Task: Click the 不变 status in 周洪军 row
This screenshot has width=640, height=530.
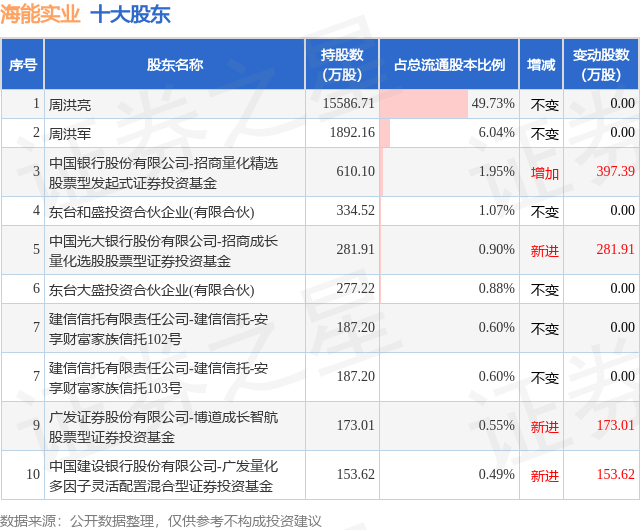Action: [544, 134]
